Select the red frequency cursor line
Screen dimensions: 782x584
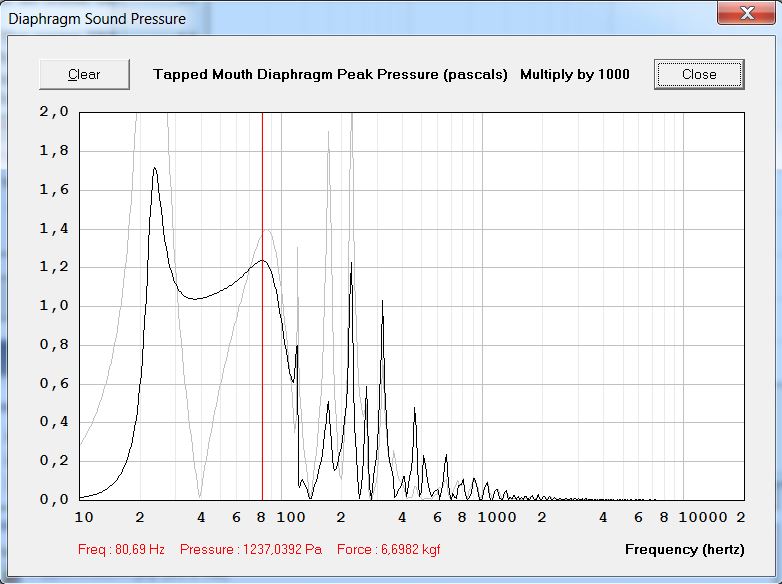262,306
